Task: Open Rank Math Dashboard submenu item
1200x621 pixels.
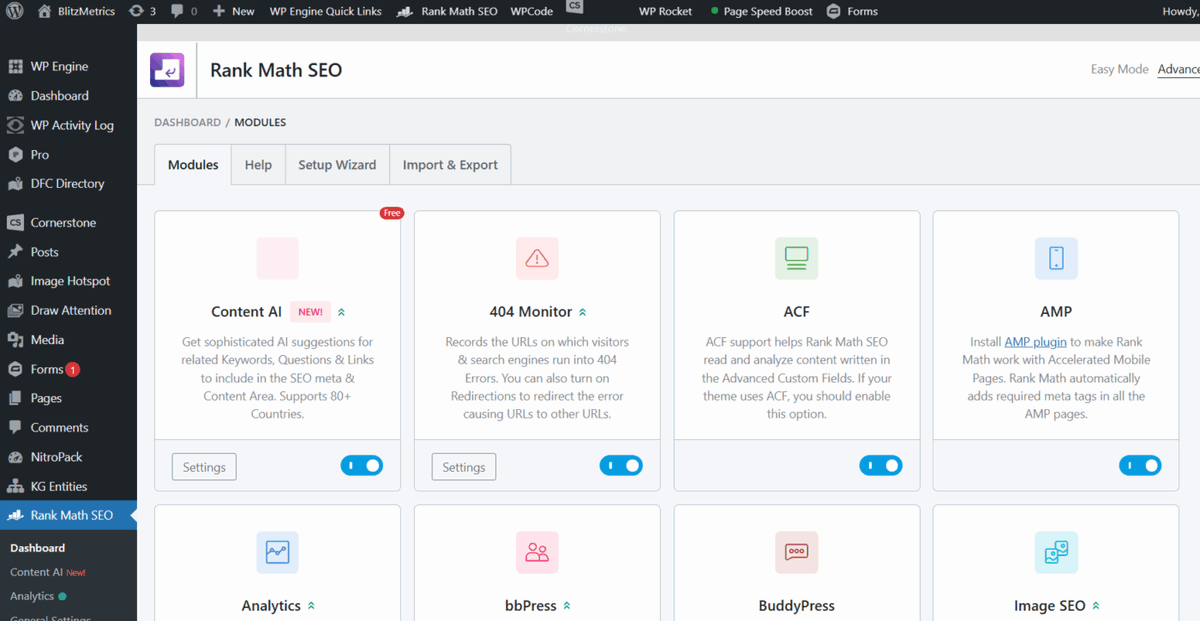Action: (37, 548)
